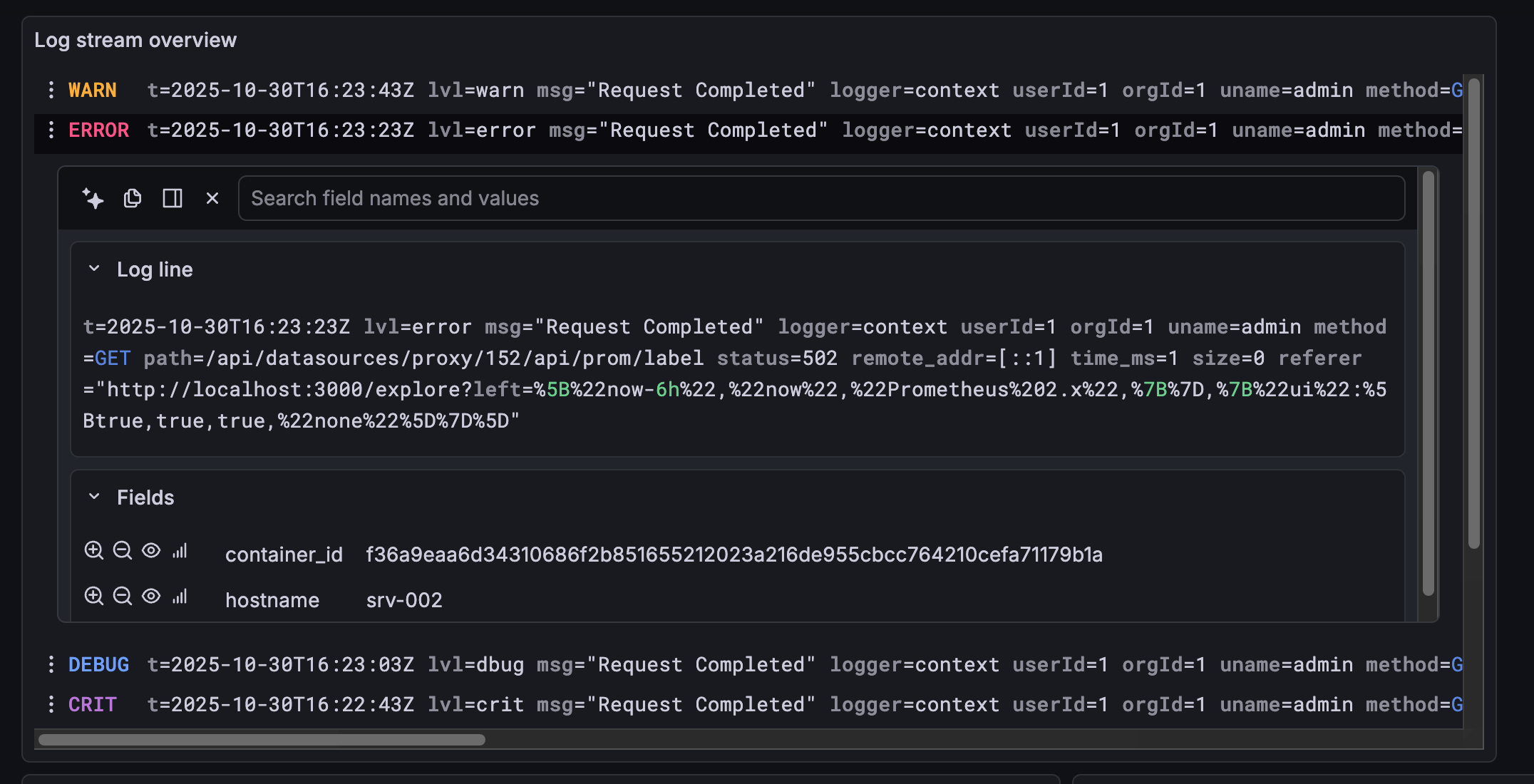The width and height of the screenshot is (1534, 784).
Task: Open the kebab menu on the WARN log row
Action: [50, 90]
